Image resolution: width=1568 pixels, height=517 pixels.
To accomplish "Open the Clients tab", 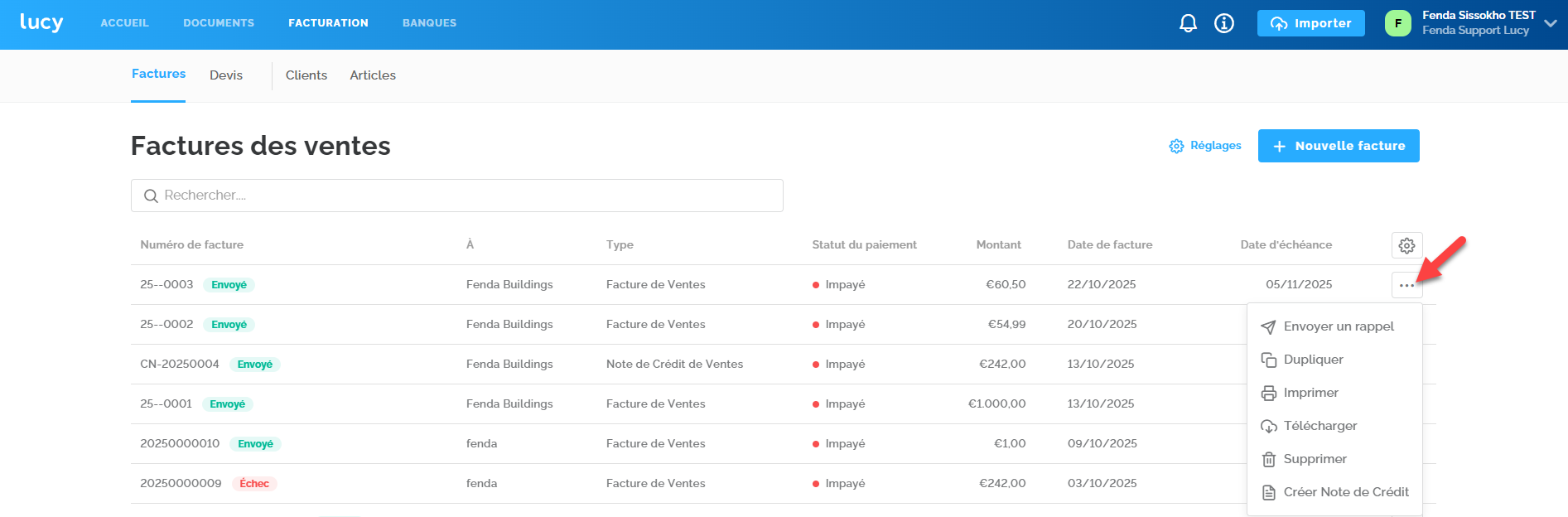I will click(x=306, y=75).
